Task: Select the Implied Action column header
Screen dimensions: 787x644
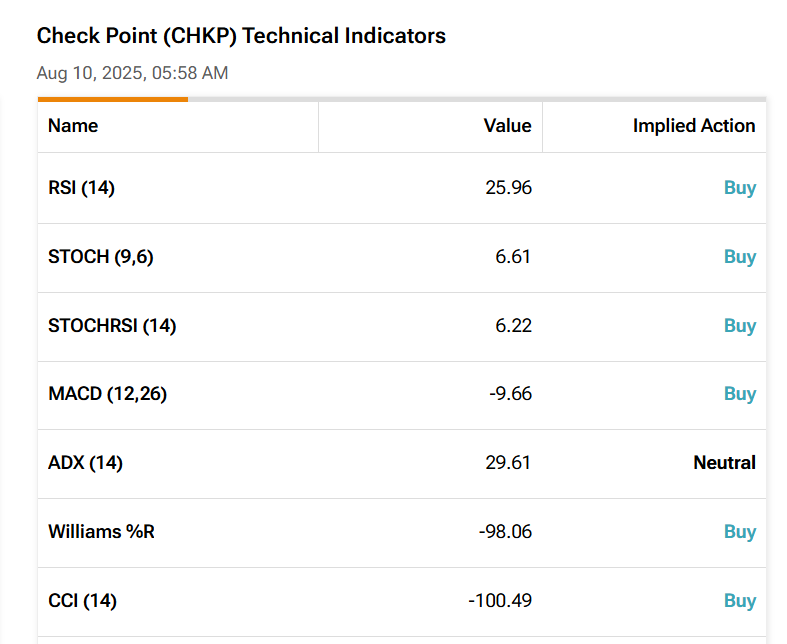Action: coord(693,126)
